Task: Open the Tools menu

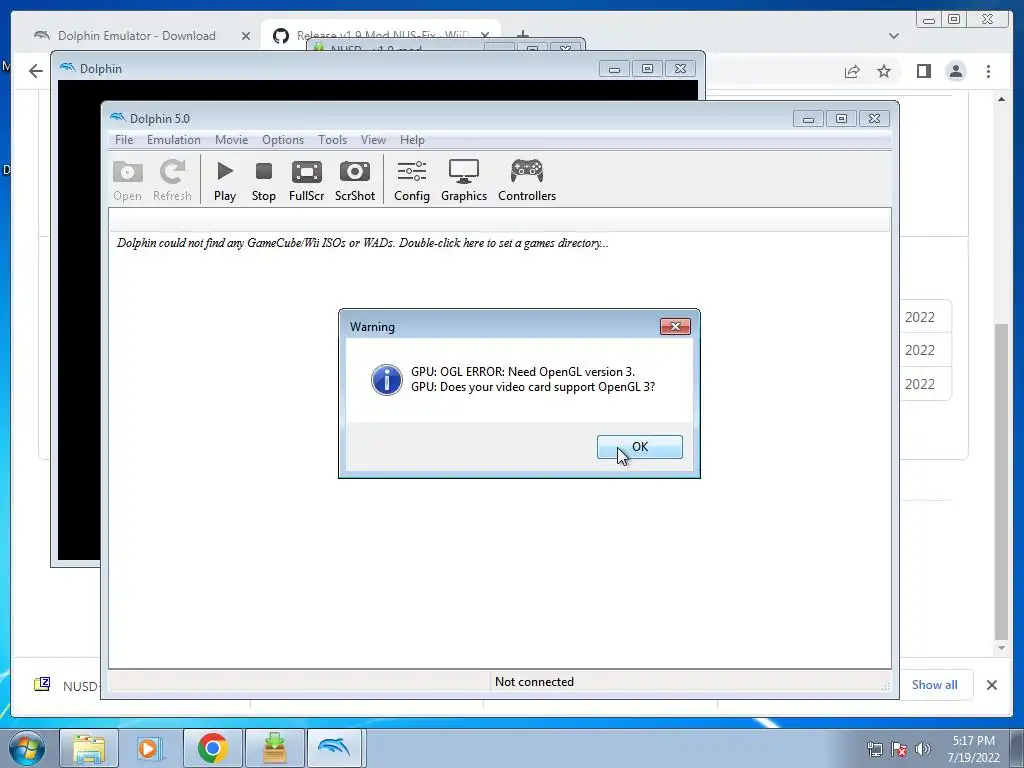Action: click(332, 140)
